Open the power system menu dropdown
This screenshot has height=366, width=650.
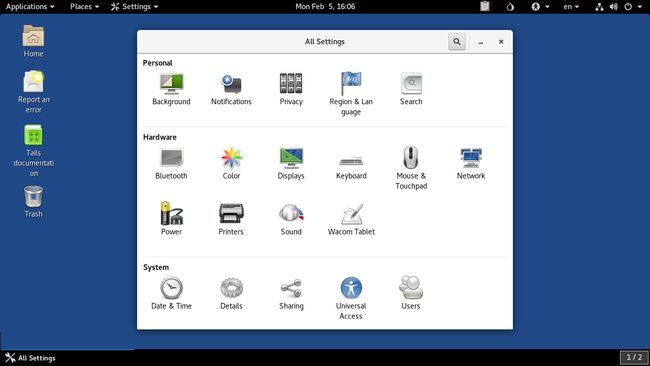[x=633, y=6]
